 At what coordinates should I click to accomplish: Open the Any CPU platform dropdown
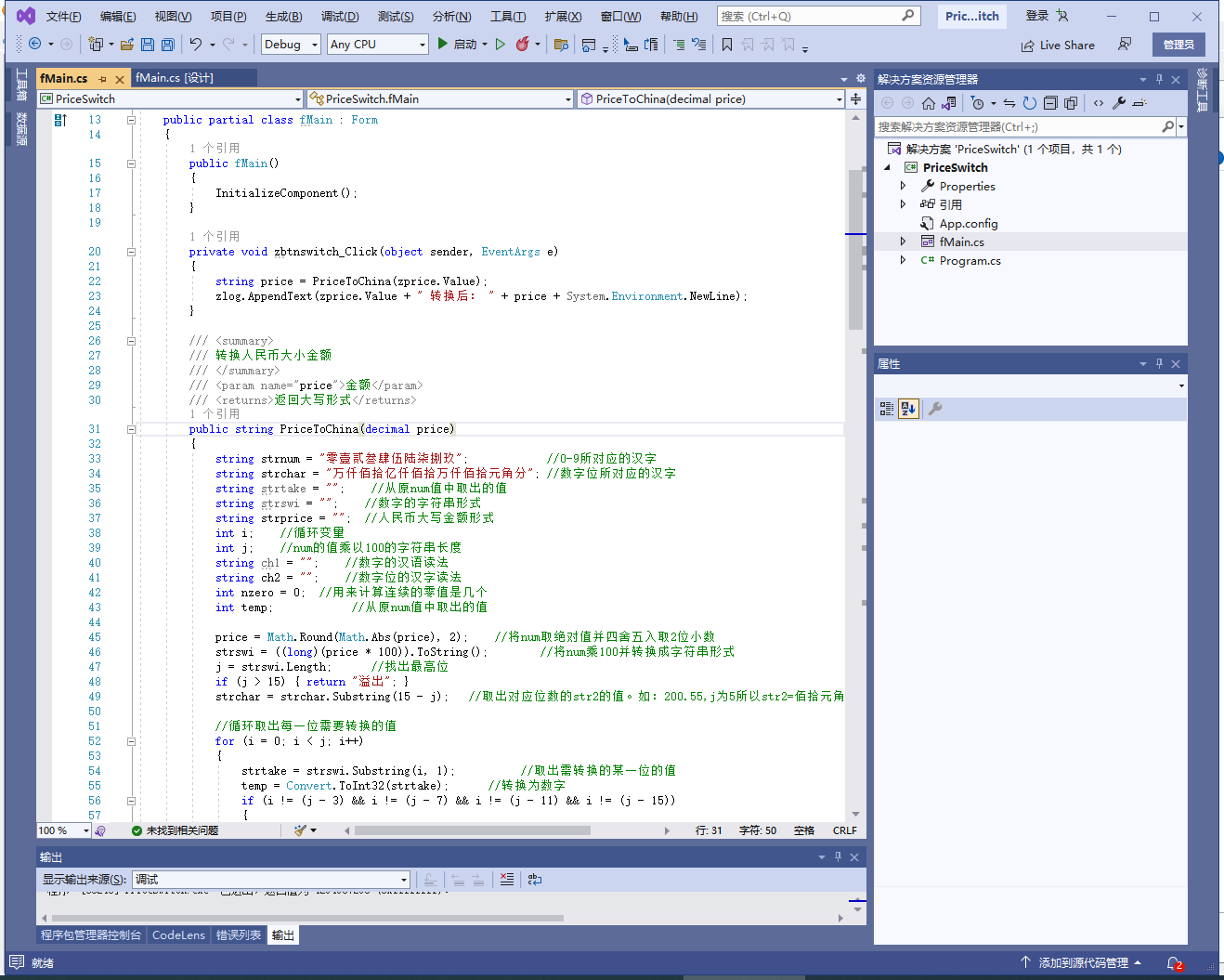click(x=377, y=44)
